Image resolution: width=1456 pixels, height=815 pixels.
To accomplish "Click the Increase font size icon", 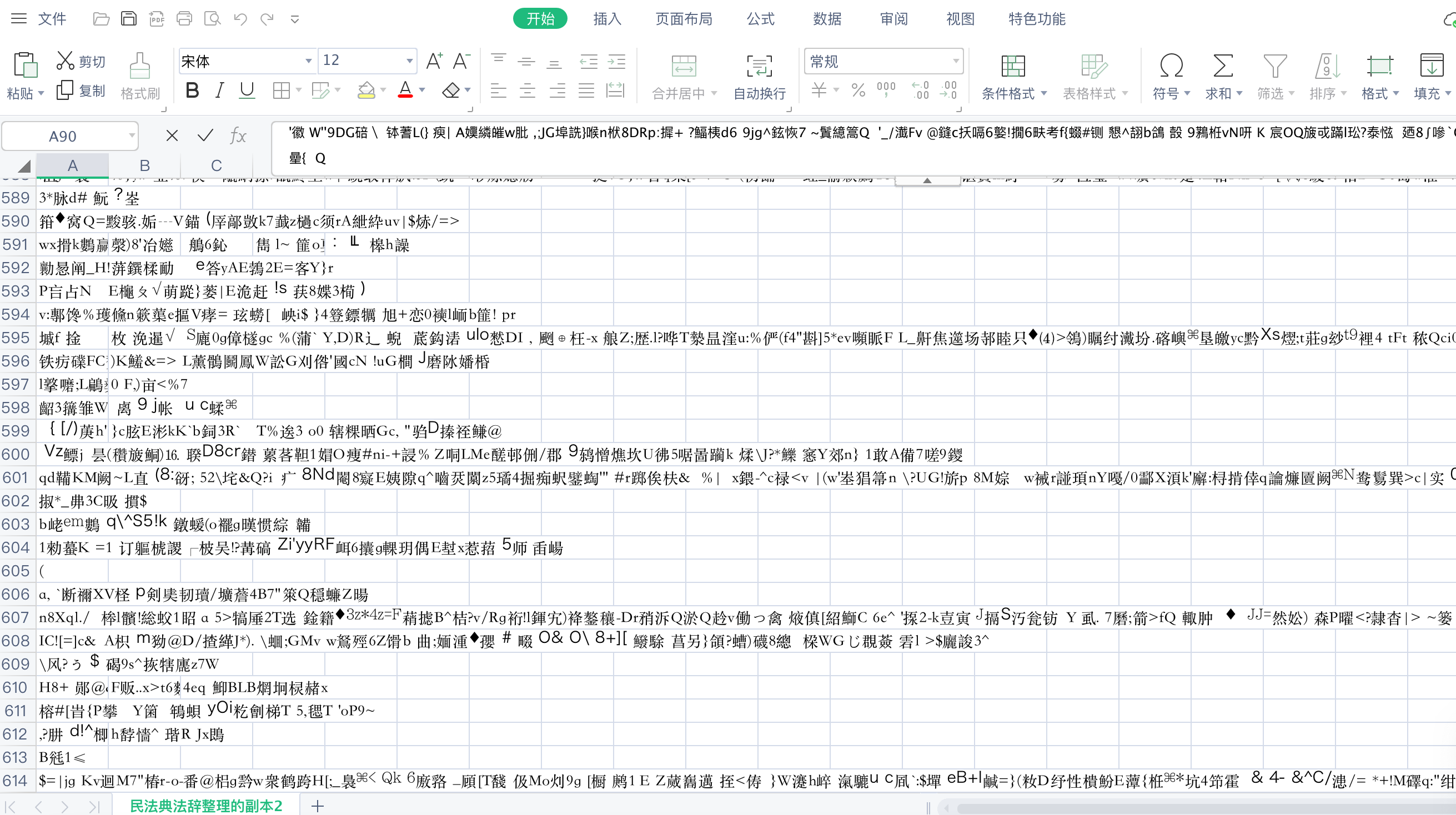I will point(434,61).
